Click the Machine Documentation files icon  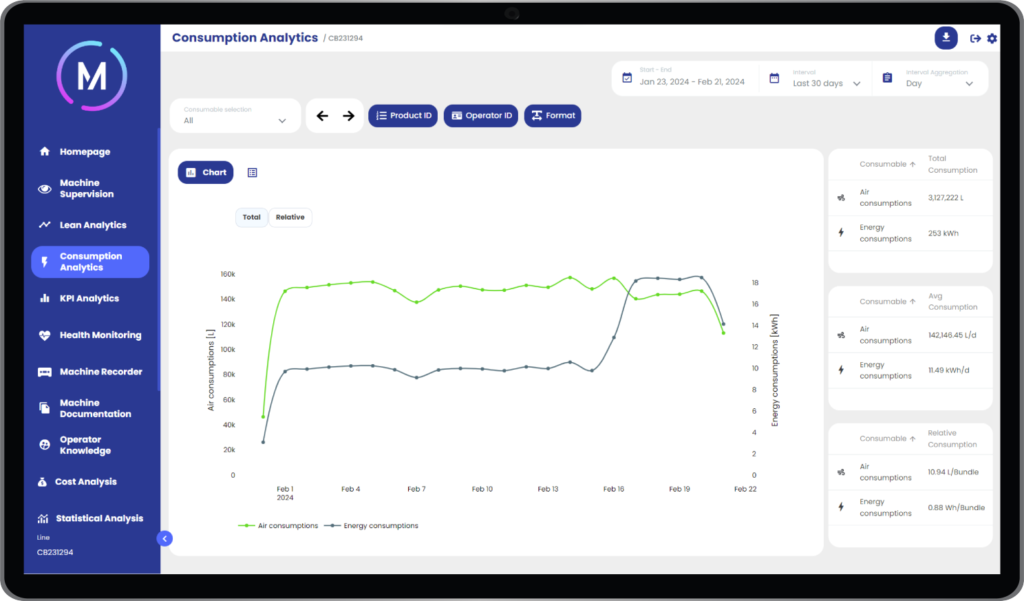click(x=44, y=408)
